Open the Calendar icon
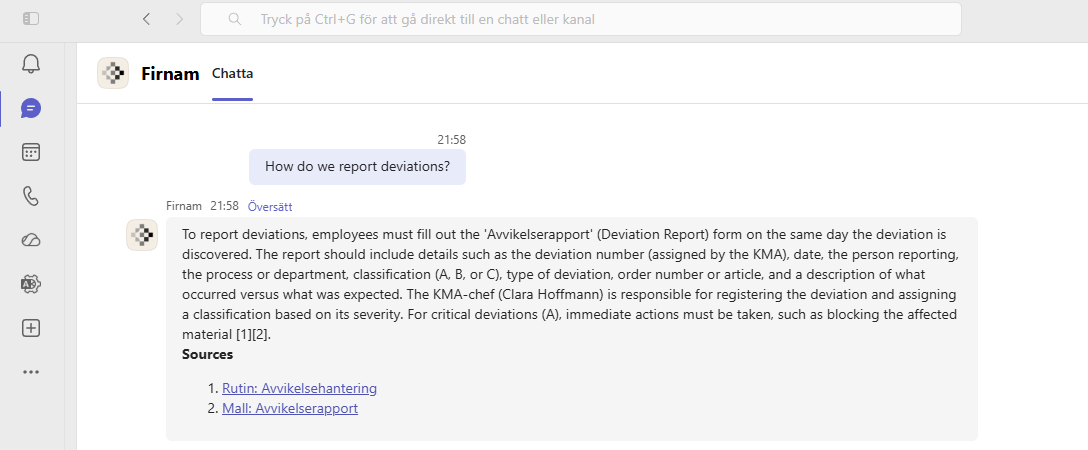The width and height of the screenshot is (1088, 450). coord(31,153)
